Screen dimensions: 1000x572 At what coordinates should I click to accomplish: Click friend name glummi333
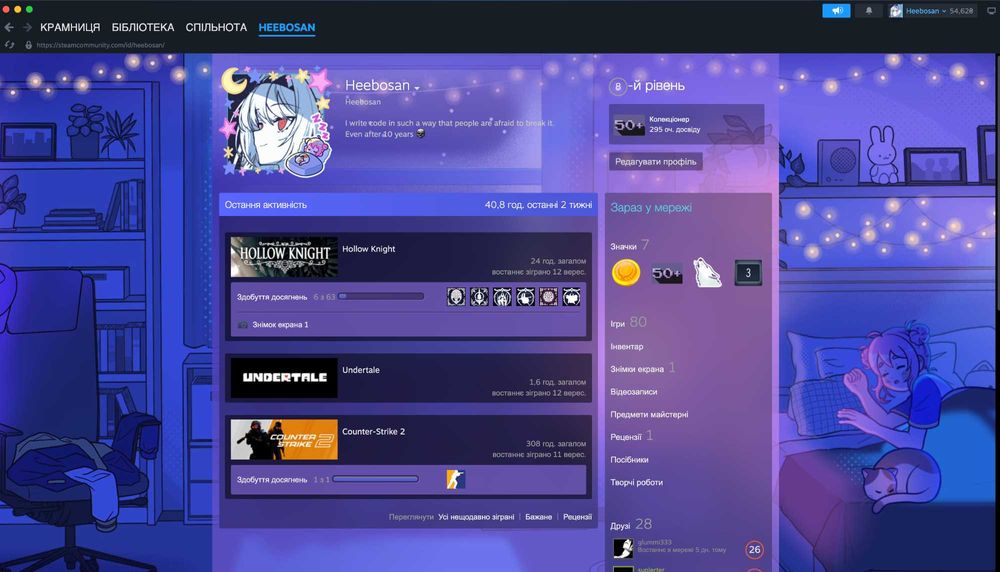tap(654, 542)
